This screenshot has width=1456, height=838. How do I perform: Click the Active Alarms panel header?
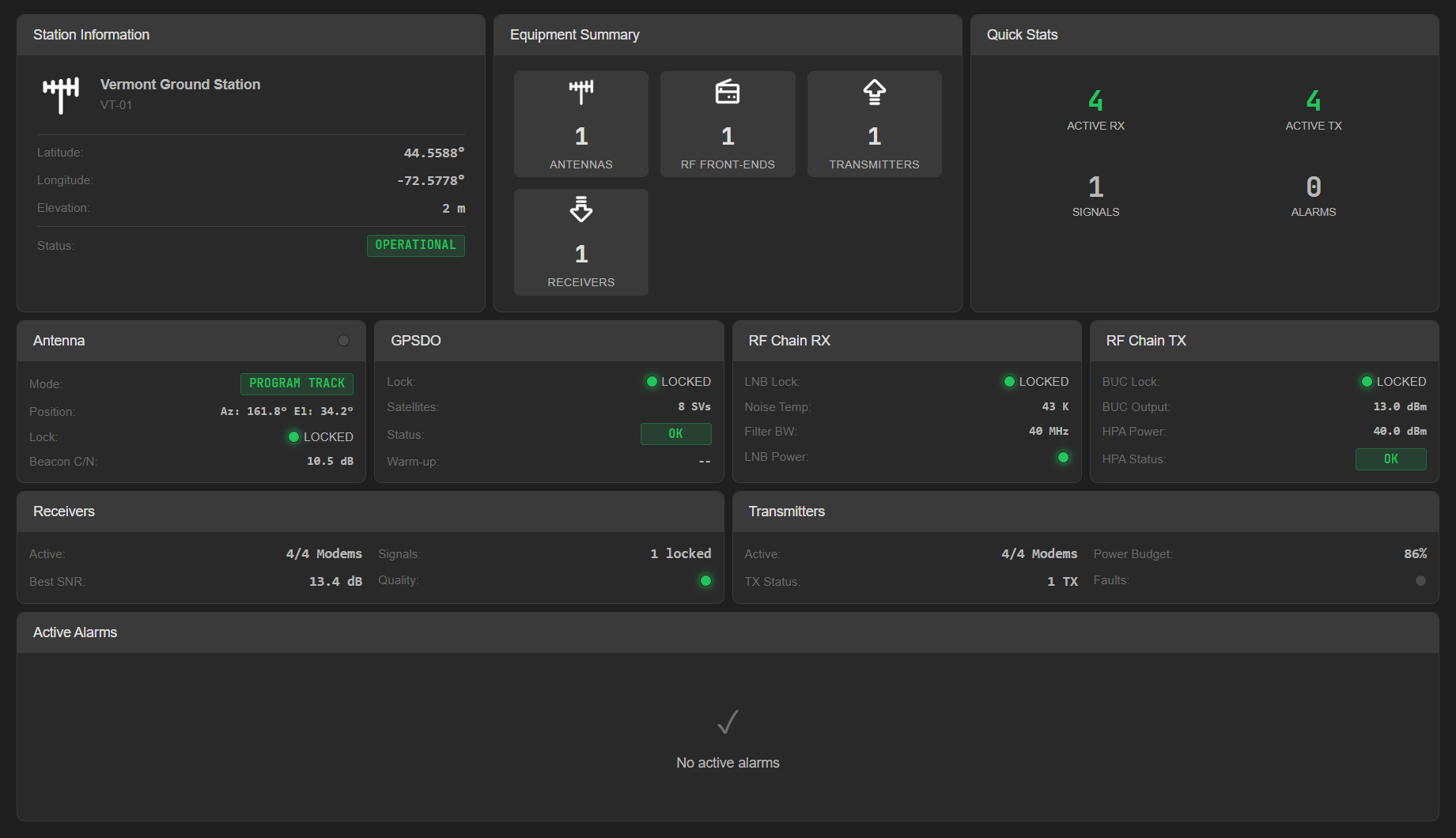point(727,632)
